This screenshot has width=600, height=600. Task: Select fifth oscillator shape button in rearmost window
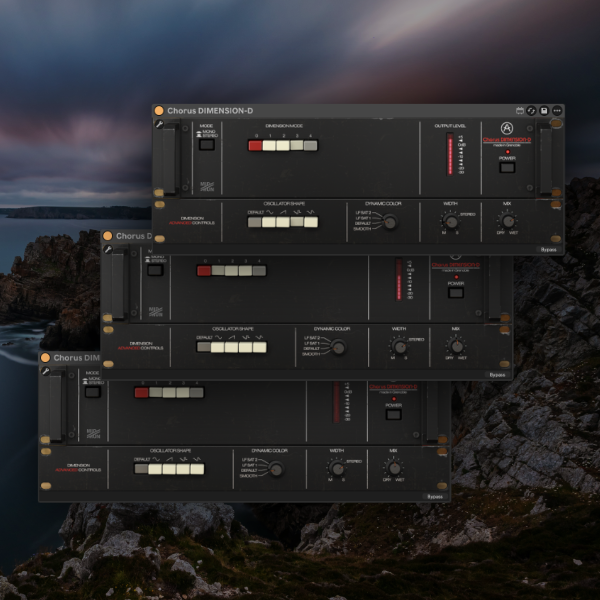[x=197, y=469]
